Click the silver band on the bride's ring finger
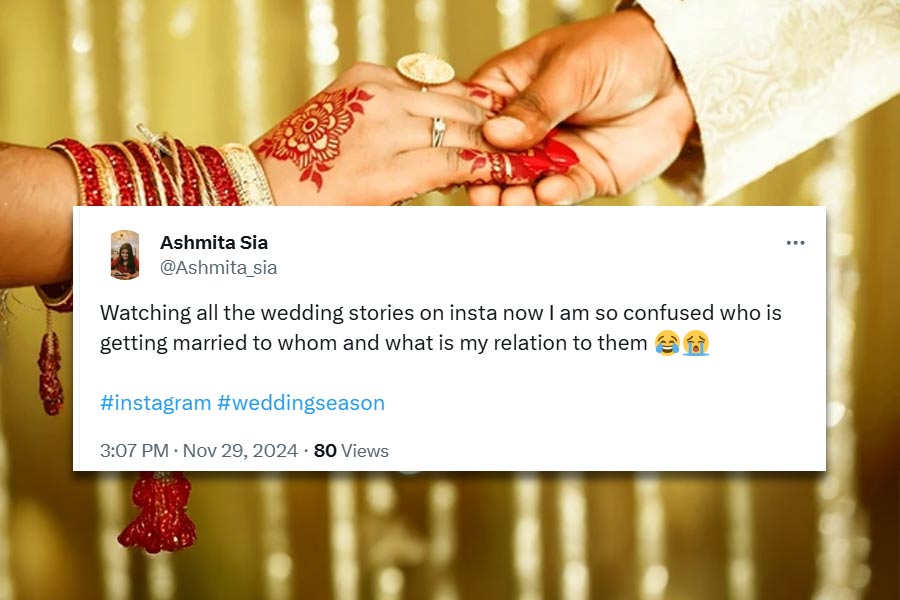The image size is (900, 600). [x=439, y=132]
